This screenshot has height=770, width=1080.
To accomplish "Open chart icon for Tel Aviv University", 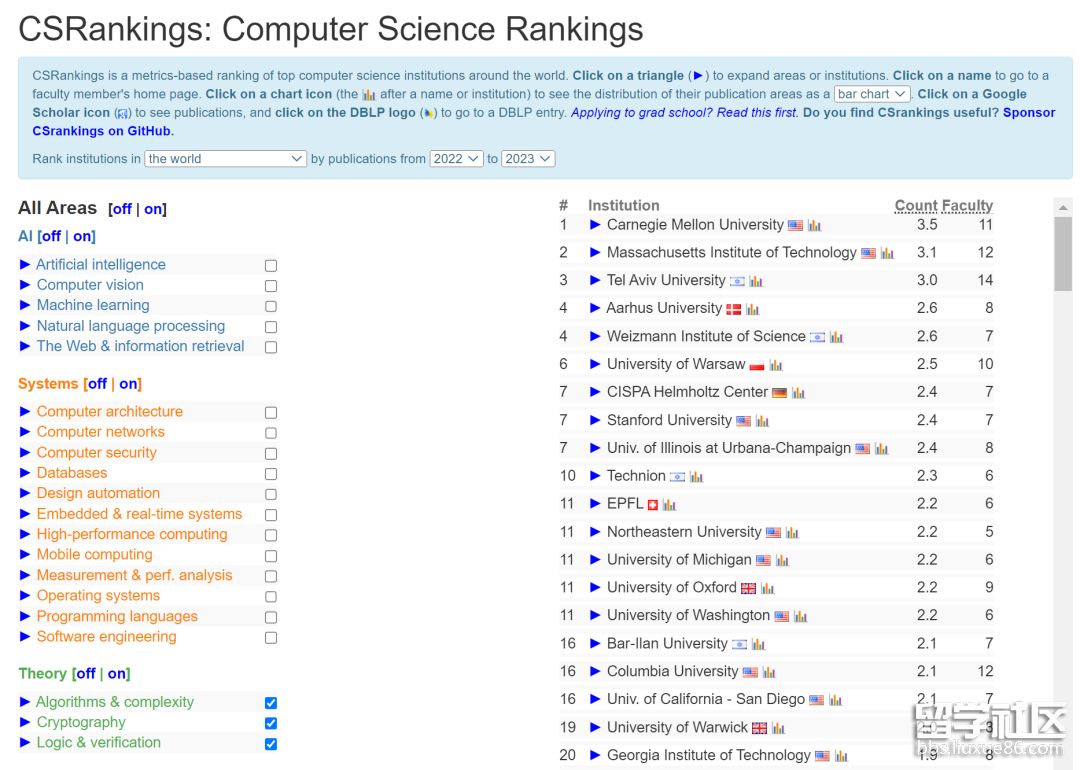I will [x=756, y=281].
